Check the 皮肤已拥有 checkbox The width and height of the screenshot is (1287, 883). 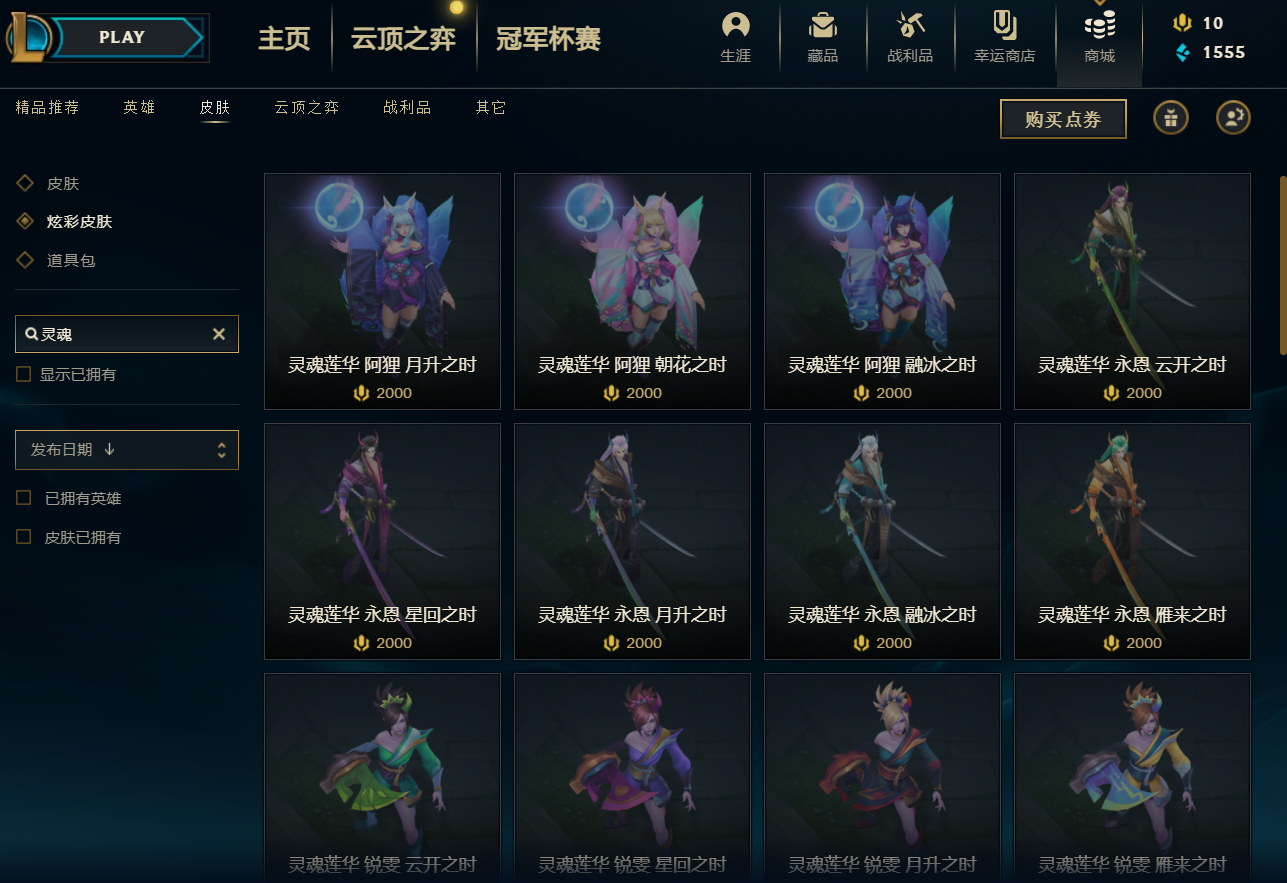[x=23, y=537]
